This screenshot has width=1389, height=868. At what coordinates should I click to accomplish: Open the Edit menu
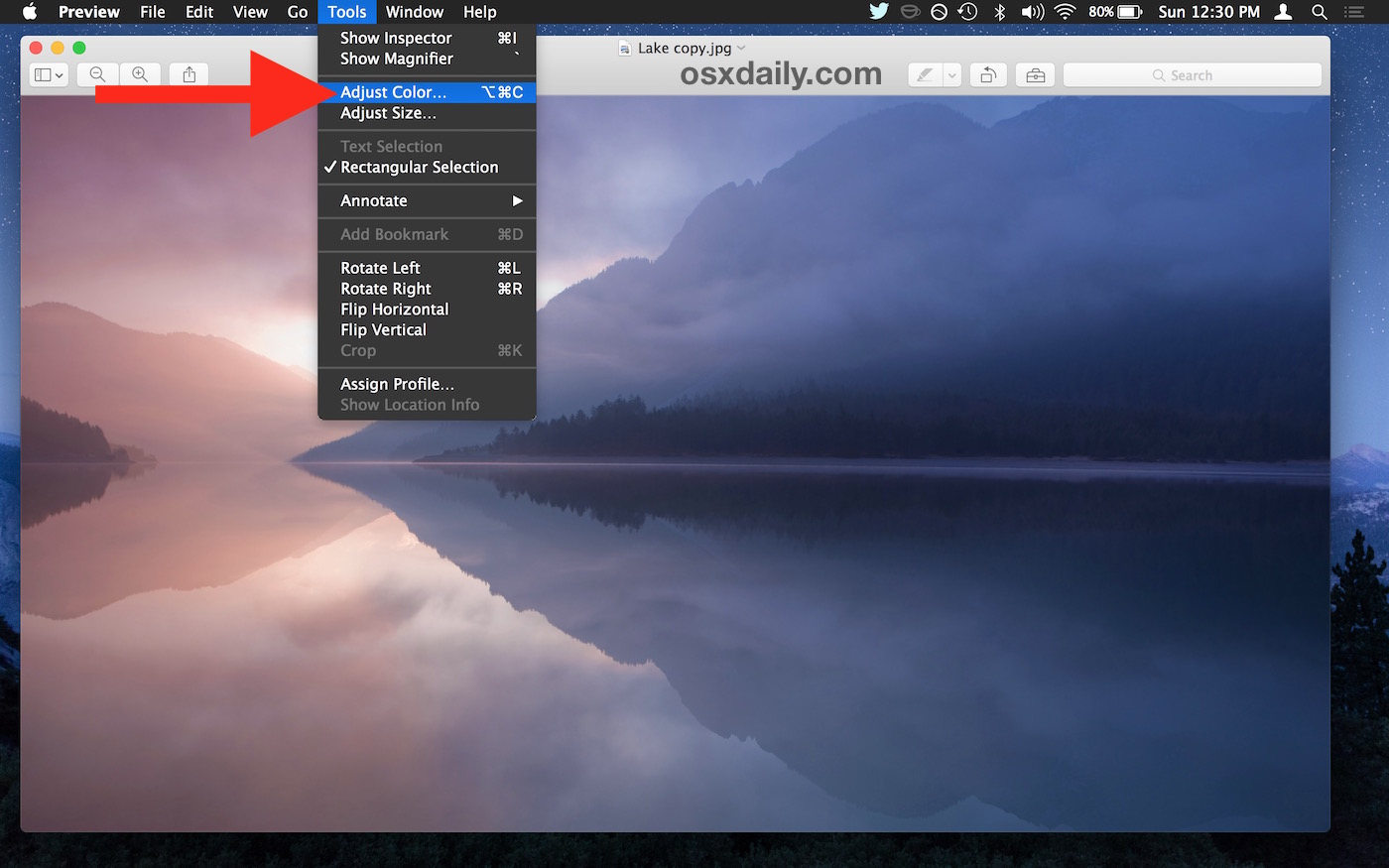click(x=199, y=12)
